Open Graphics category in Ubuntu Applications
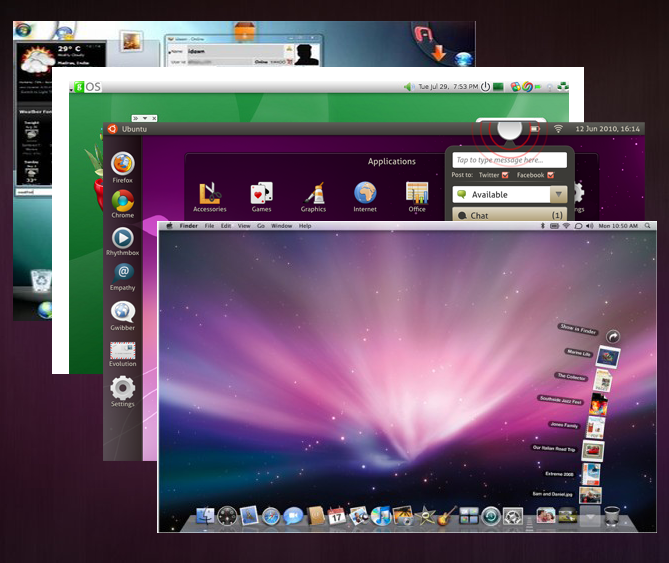 [x=313, y=197]
